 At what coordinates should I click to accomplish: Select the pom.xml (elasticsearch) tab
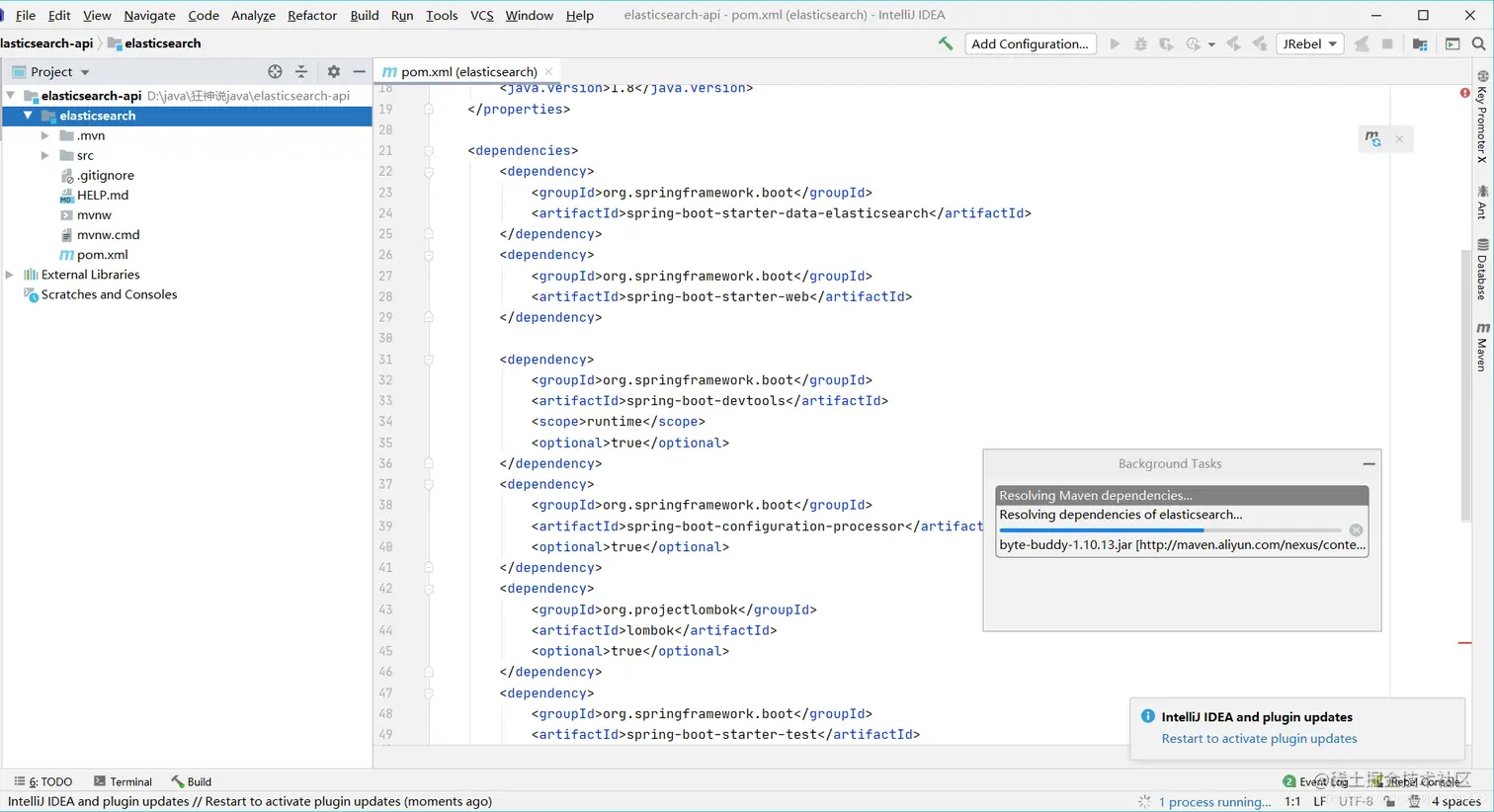tap(468, 71)
